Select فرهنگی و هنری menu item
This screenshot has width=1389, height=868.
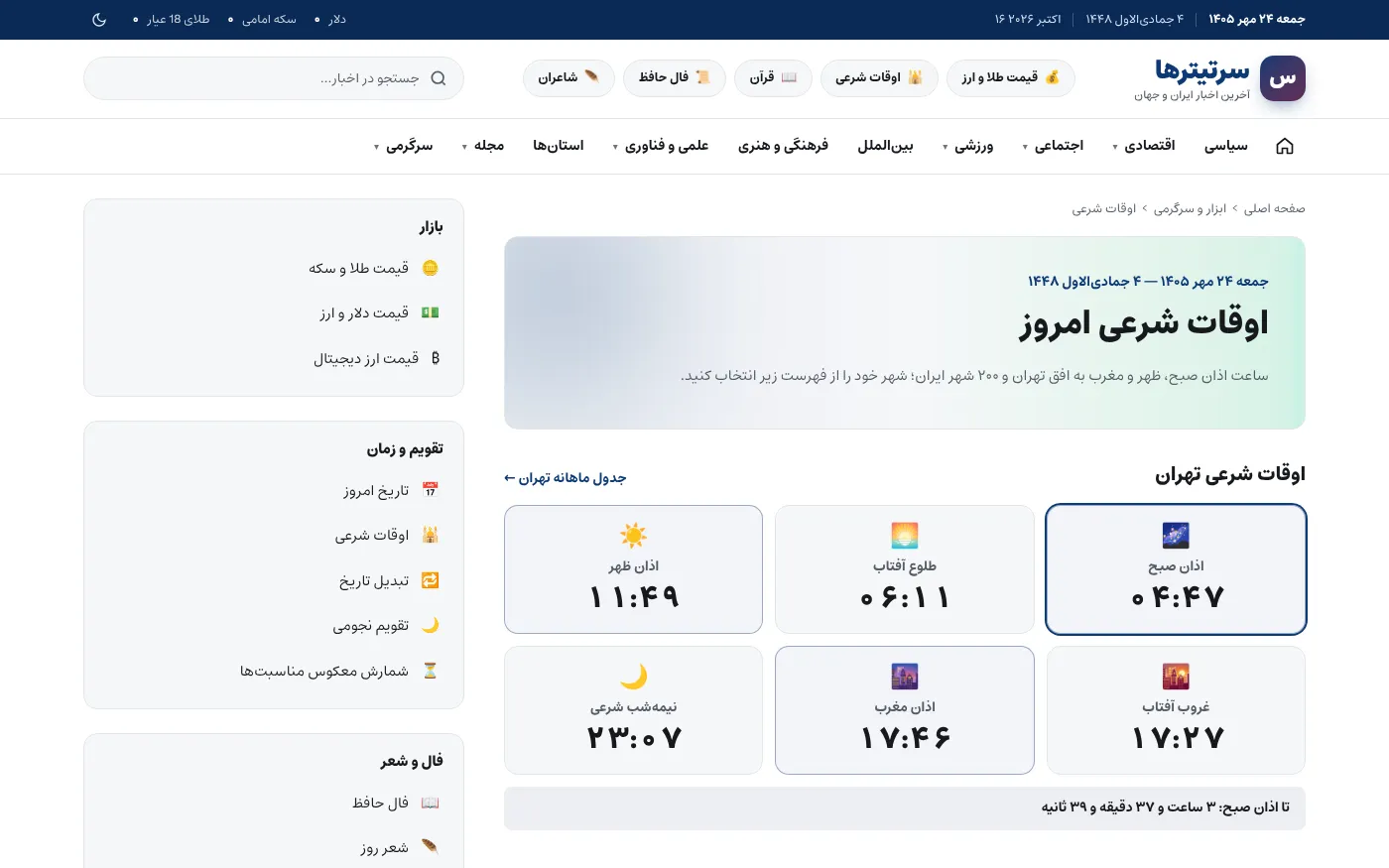coord(783,146)
